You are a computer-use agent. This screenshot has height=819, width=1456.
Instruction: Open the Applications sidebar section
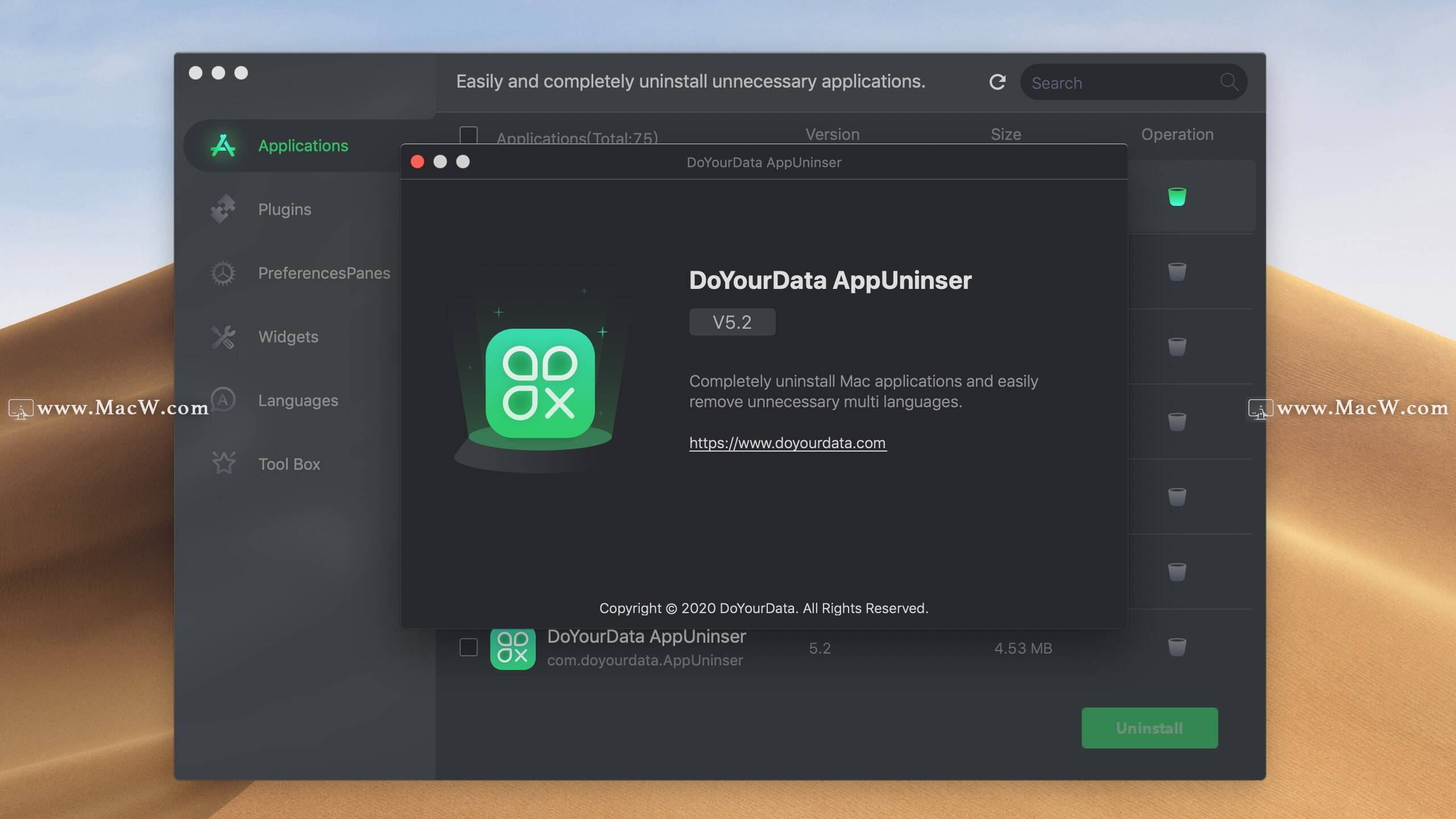pos(303,146)
